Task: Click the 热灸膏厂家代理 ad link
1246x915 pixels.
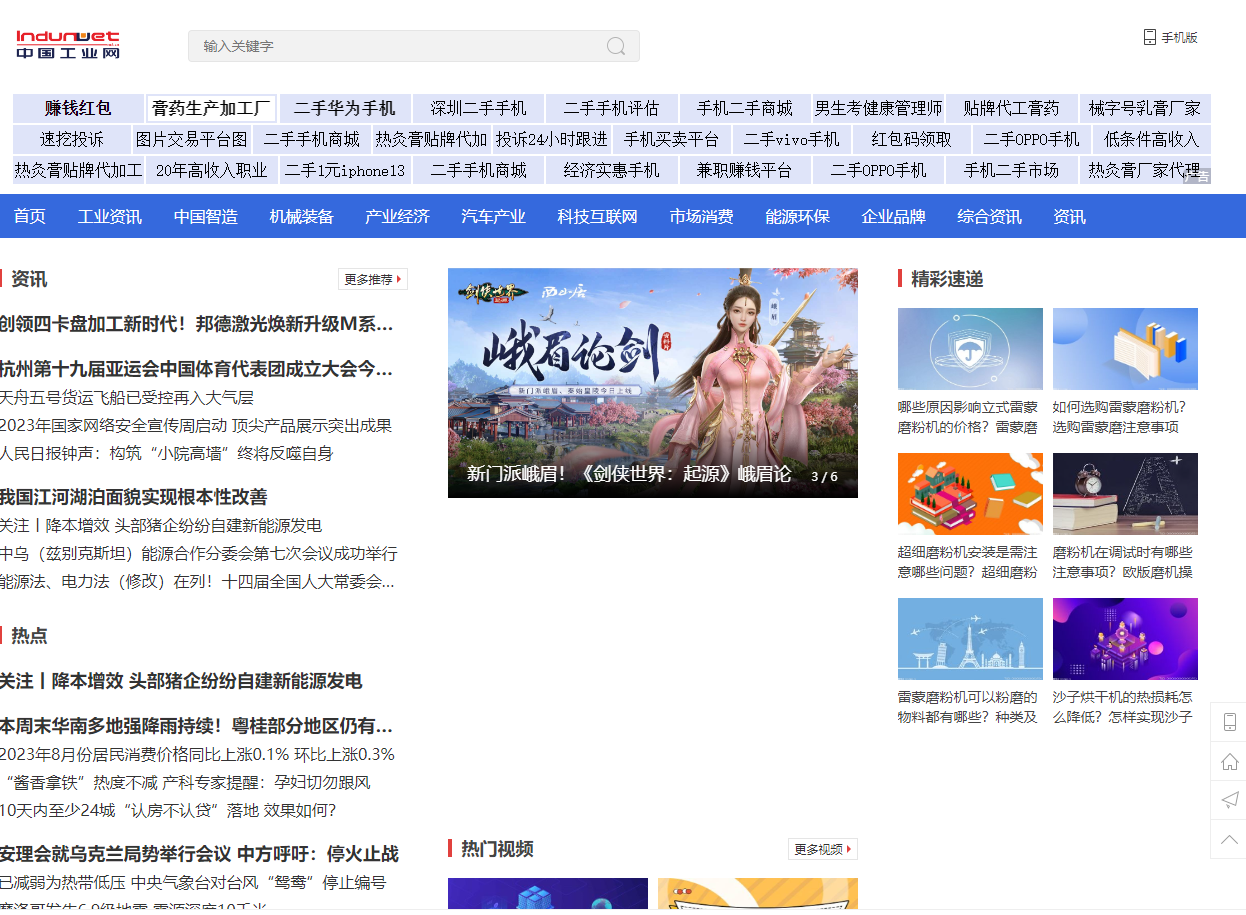Action: pos(1145,171)
